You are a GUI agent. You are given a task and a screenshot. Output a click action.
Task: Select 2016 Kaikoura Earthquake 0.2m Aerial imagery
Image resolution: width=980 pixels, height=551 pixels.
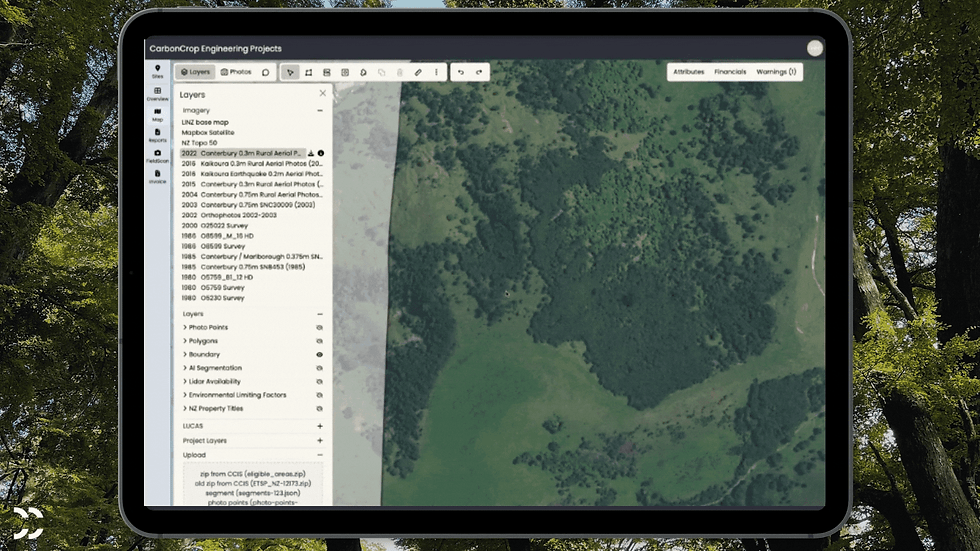click(x=252, y=174)
